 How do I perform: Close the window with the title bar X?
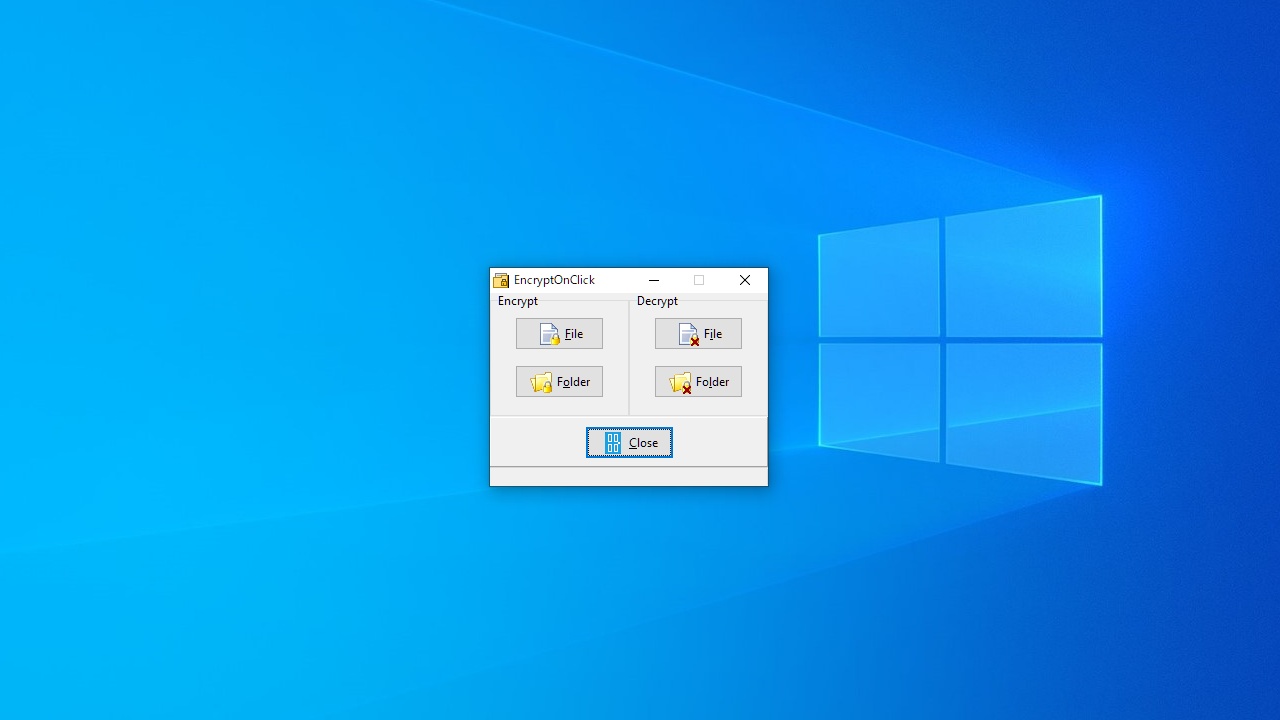click(745, 280)
